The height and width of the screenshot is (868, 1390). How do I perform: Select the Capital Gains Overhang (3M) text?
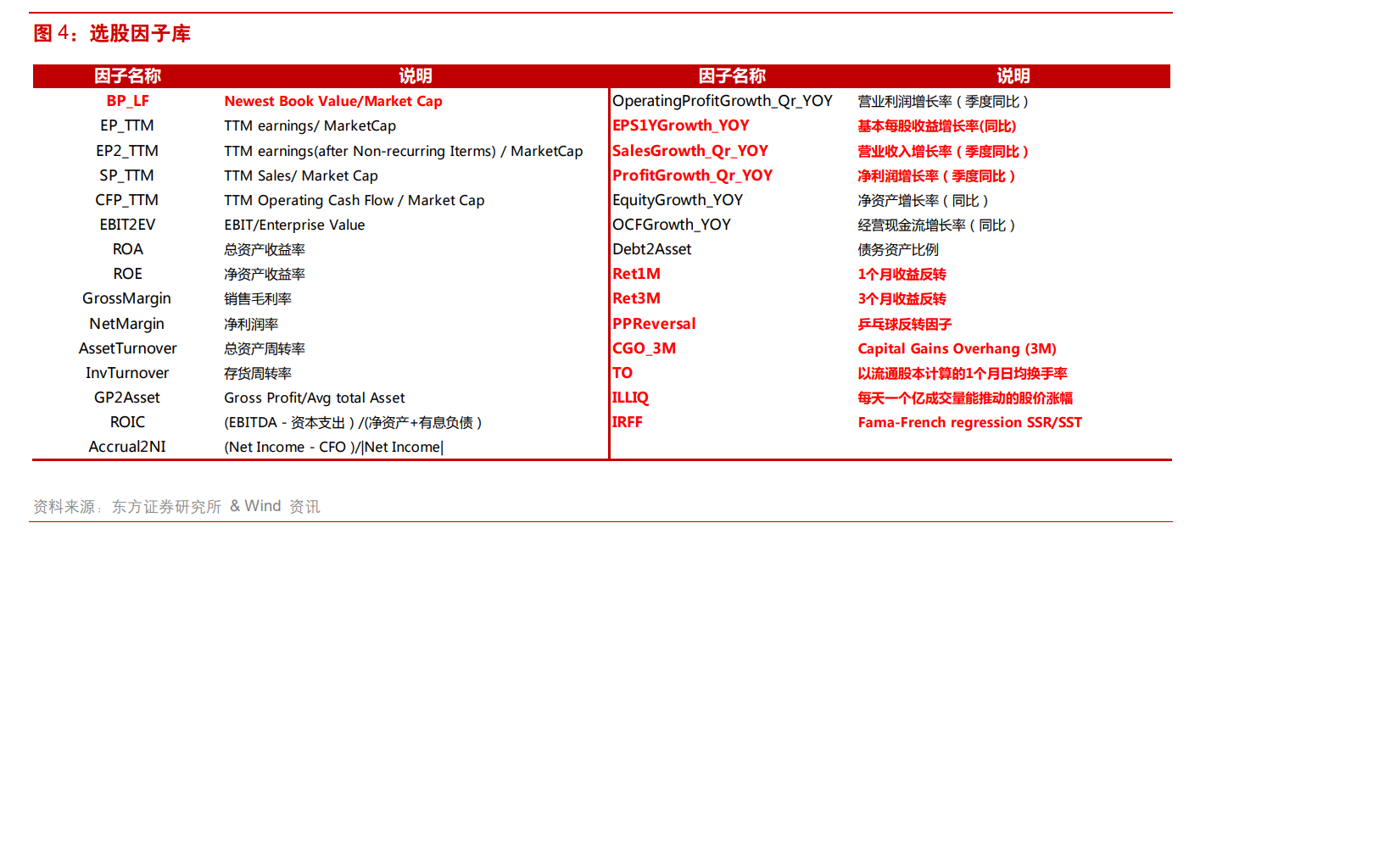tap(957, 348)
